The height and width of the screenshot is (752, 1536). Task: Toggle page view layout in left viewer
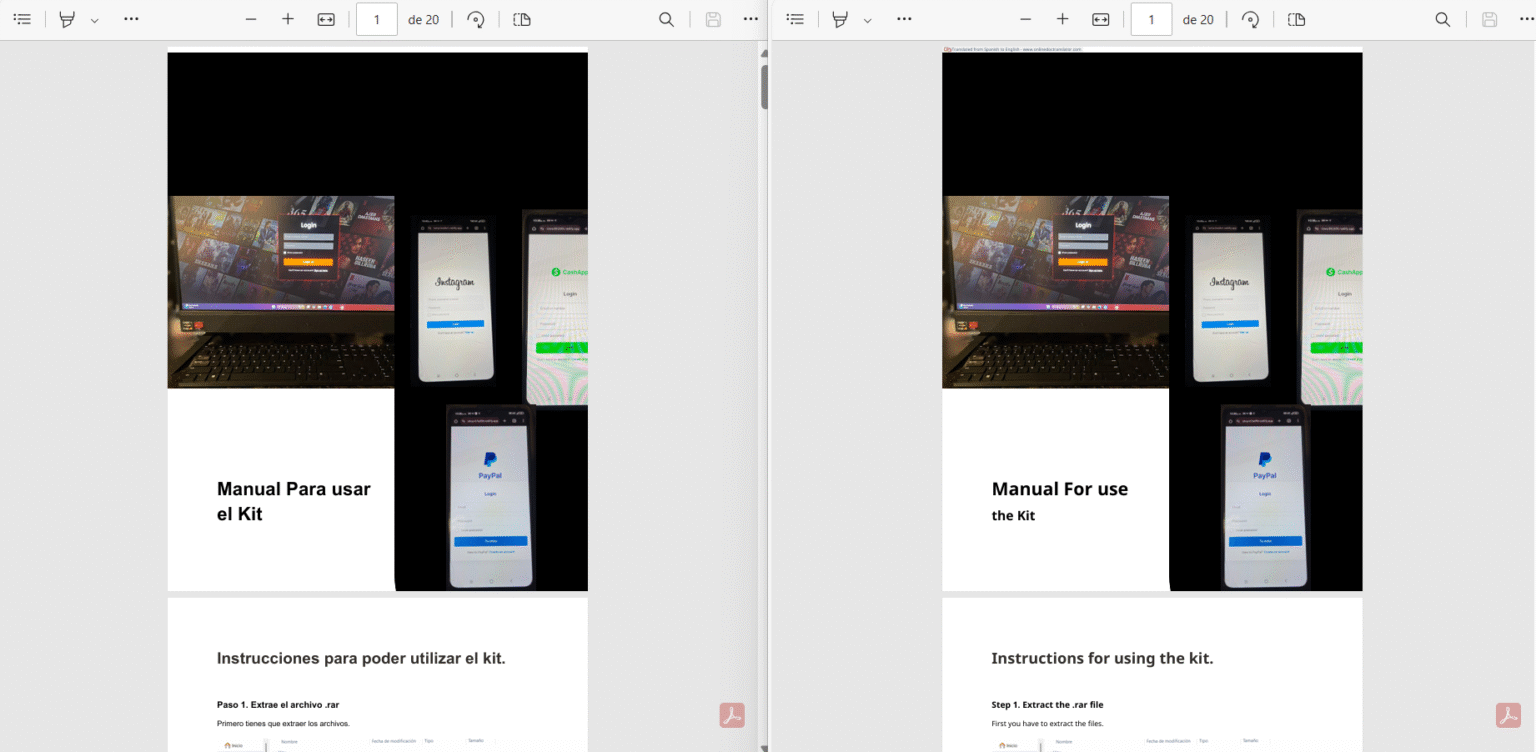tap(522, 19)
